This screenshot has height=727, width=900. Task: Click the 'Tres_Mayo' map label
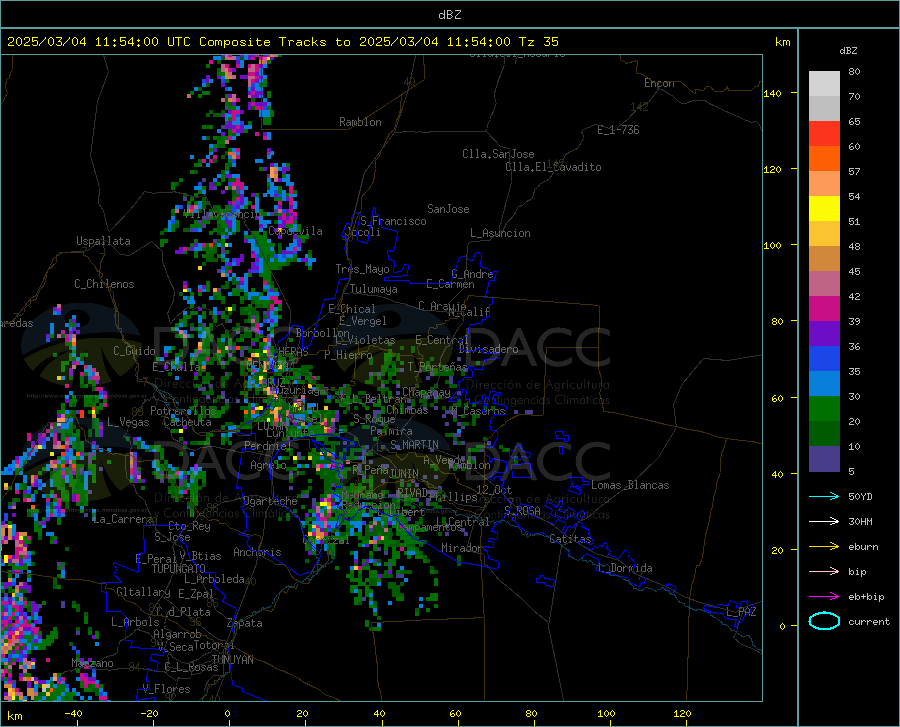pos(362,269)
